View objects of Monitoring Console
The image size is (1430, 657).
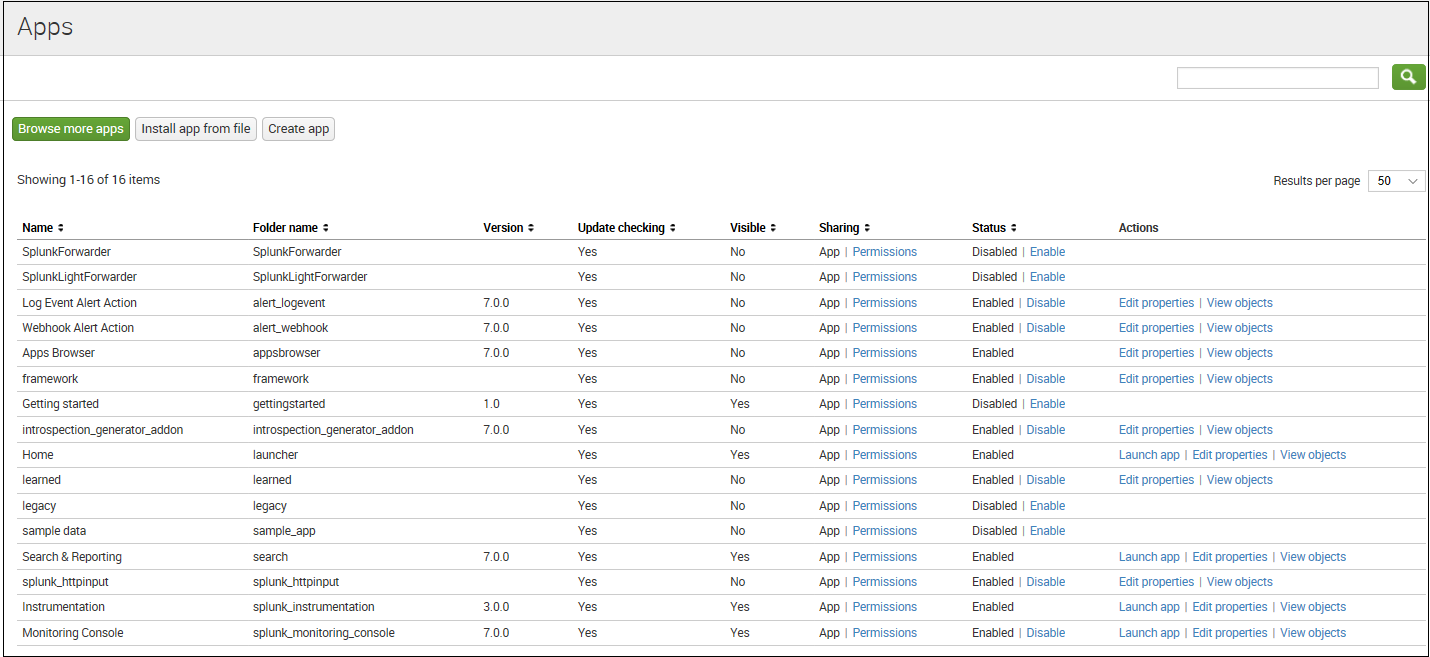tap(1313, 633)
